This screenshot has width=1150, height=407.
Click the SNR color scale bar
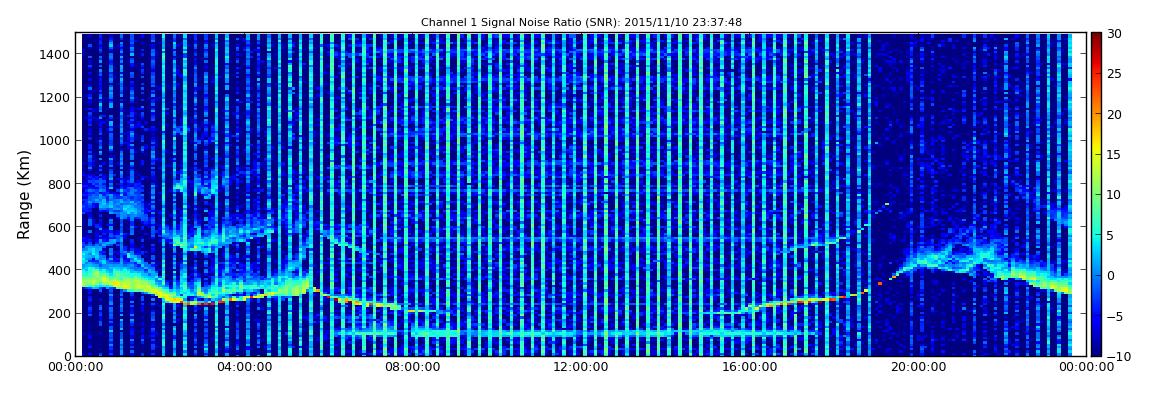pos(1096,194)
